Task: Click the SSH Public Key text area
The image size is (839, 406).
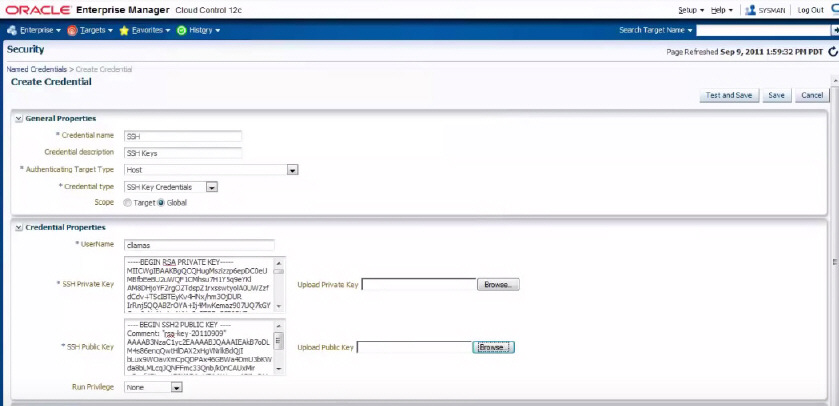Action: pos(199,347)
